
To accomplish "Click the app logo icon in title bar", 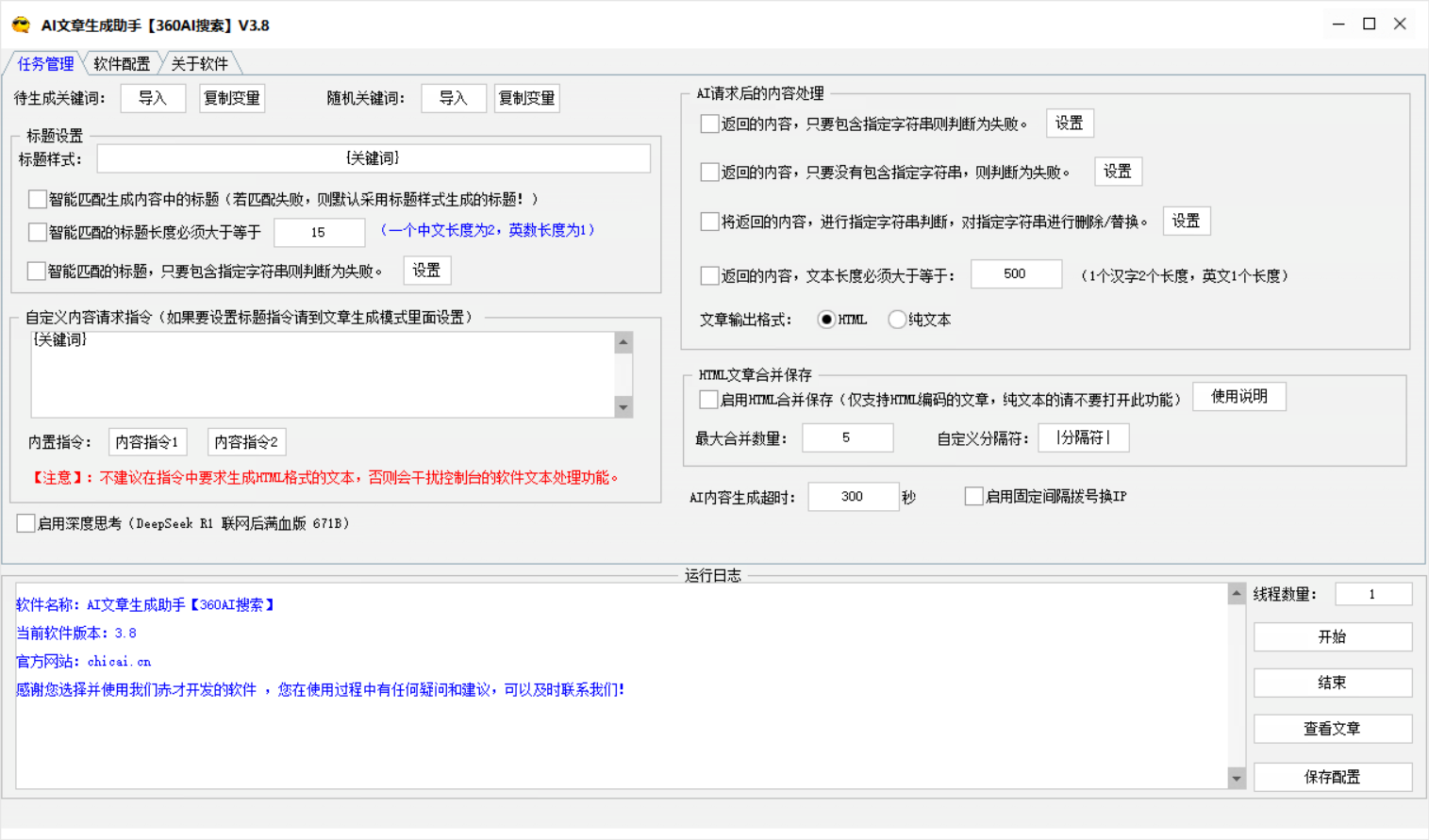I will (x=21, y=25).
